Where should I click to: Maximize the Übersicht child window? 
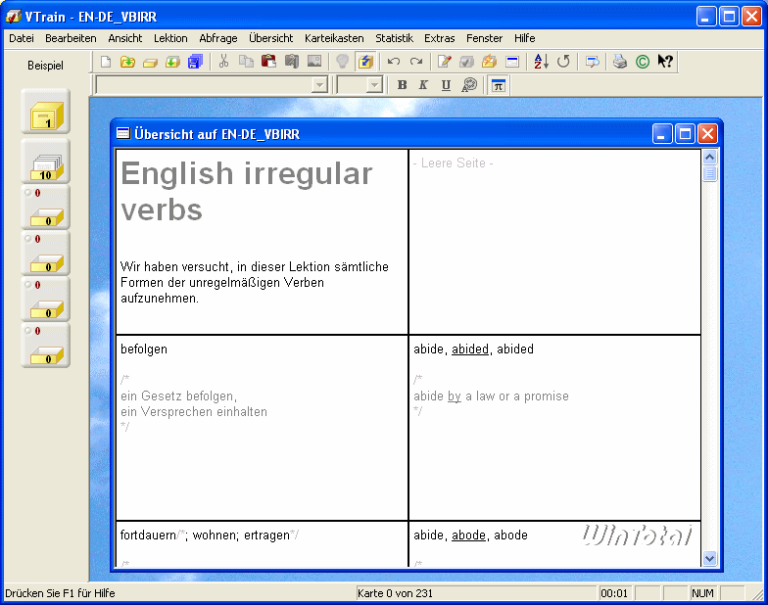(x=684, y=134)
